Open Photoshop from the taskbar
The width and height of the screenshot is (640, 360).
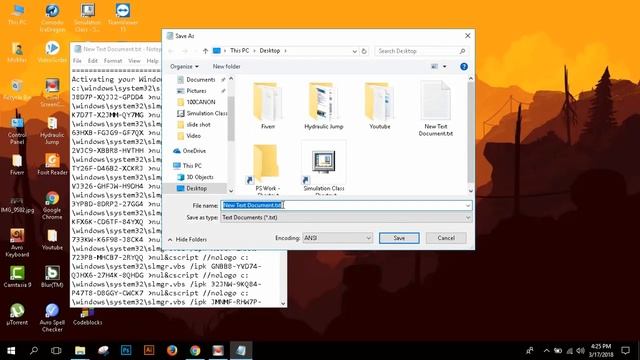[126, 351]
